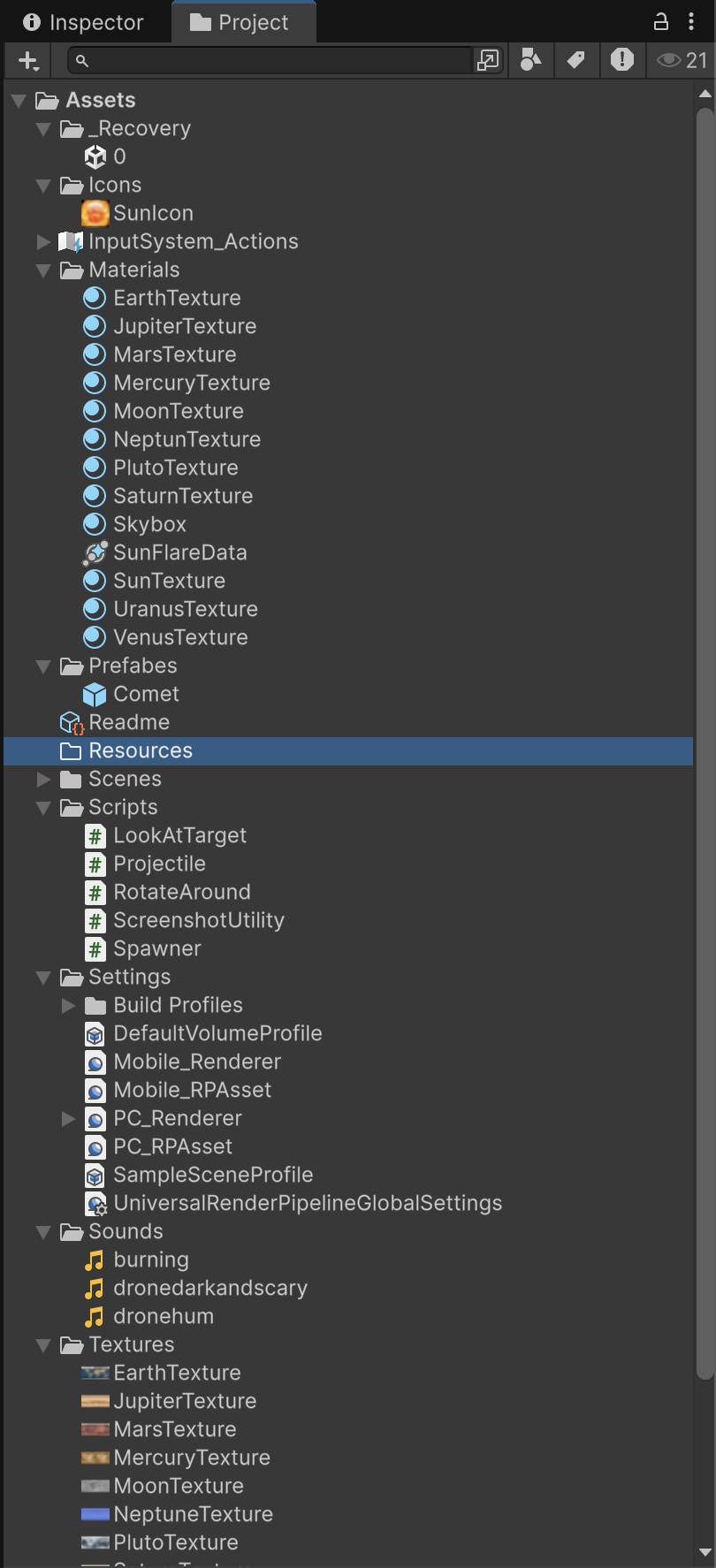Click the open-in-search-window icon in search field
The width and height of the screenshot is (716, 1568).
click(x=487, y=60)
